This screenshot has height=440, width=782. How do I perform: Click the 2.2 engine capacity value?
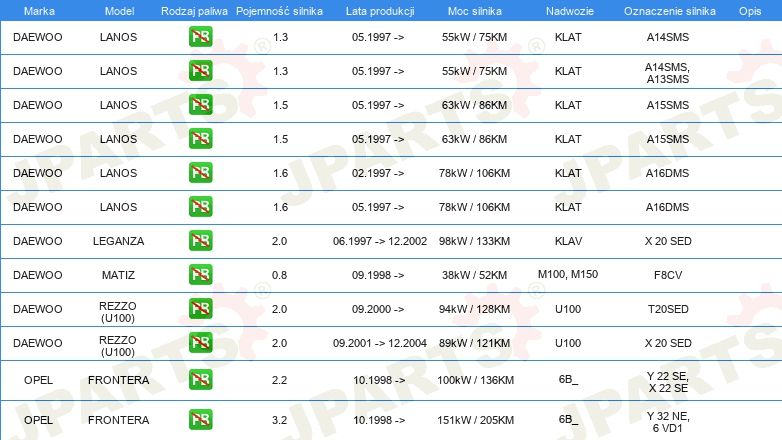pos(279,380)
